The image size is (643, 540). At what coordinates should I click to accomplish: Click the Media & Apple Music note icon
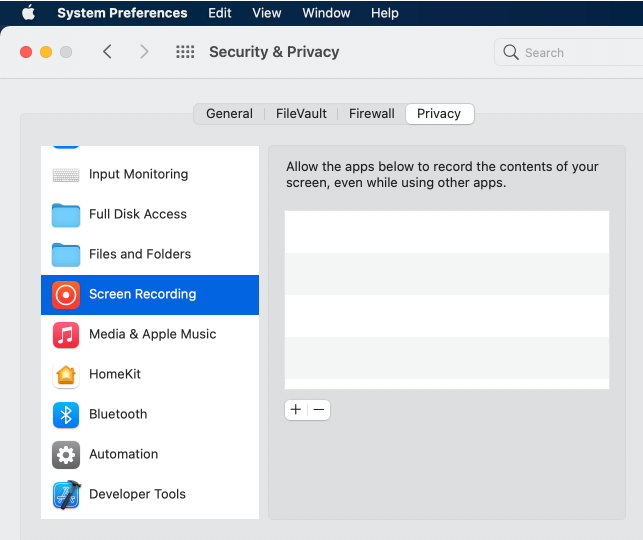66,335
